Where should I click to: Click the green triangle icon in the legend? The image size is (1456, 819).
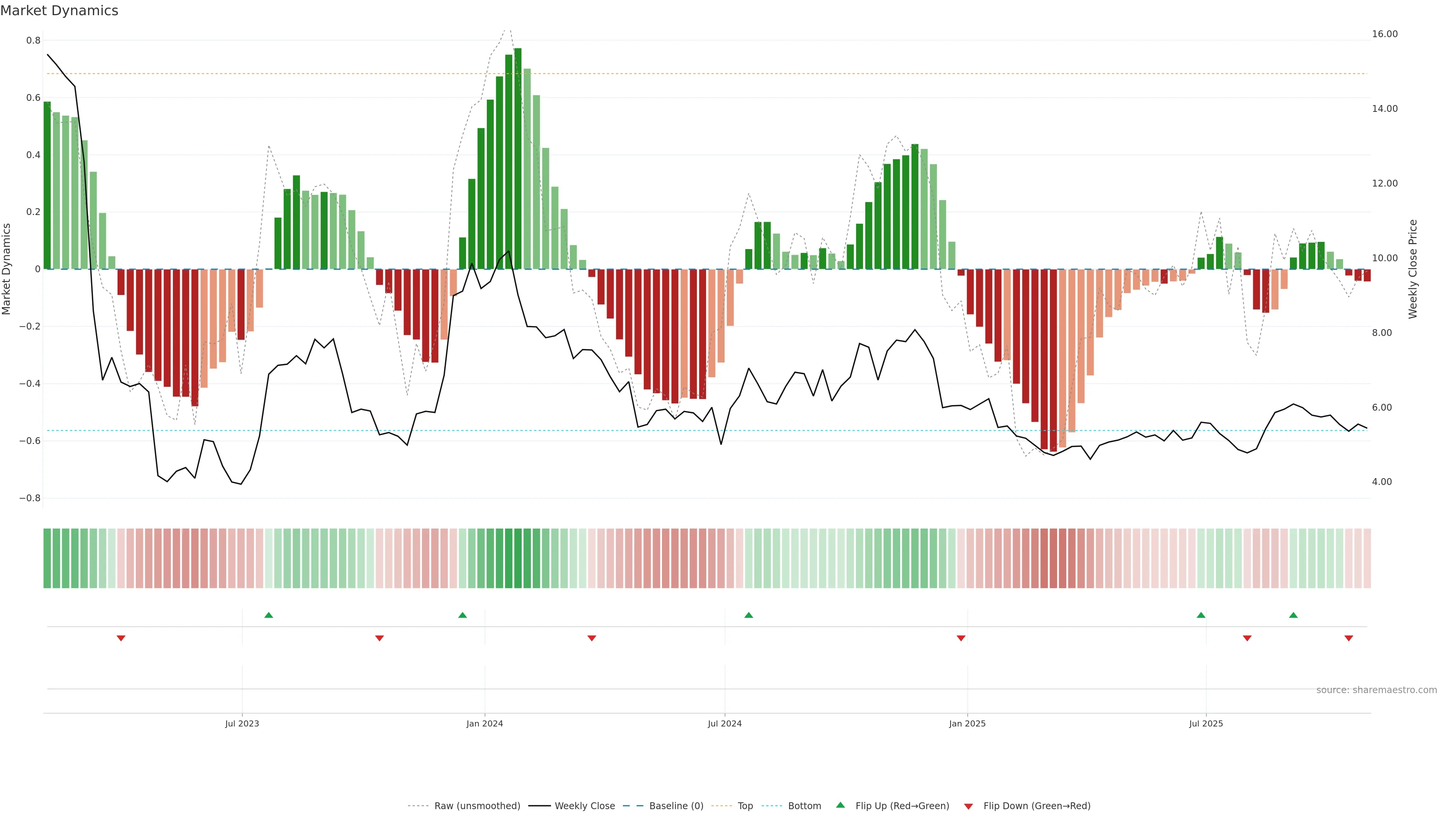(x=841, y=805)
